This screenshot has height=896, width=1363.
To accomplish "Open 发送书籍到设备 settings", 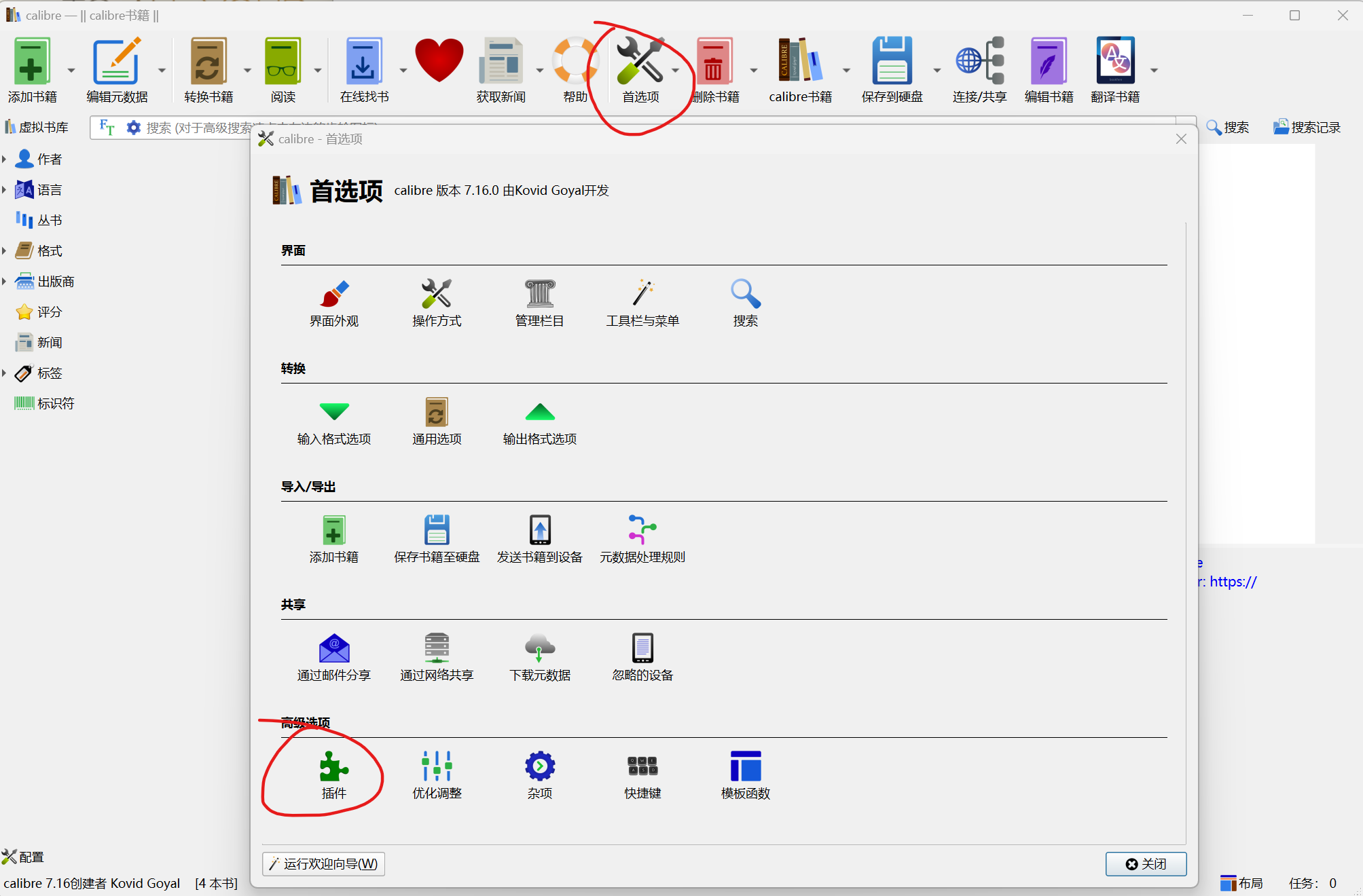I will pos(540,540).
